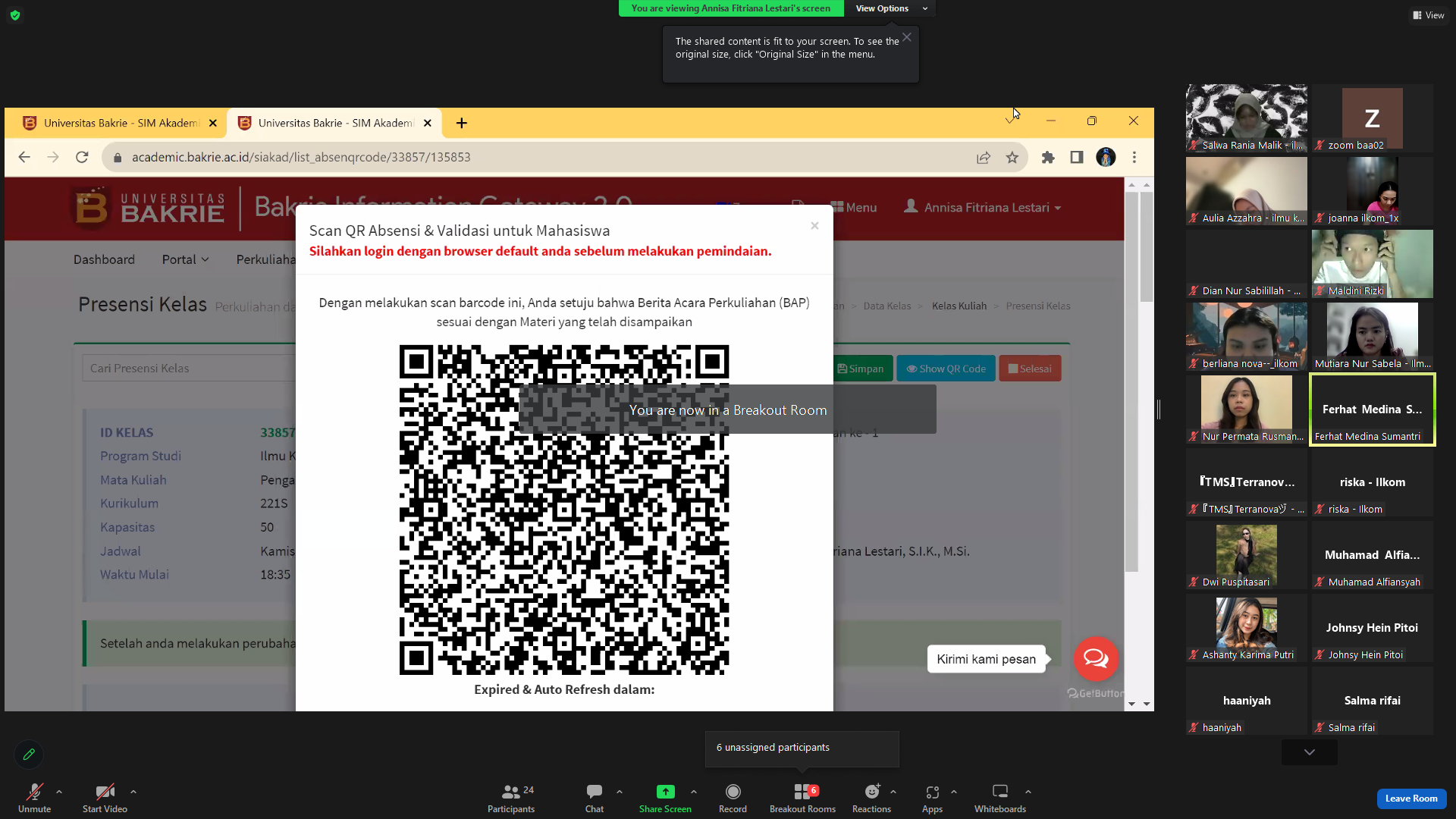Viewport: 1456px width, 819px height.
Task: Click the browser address bar URL
Action: click(x=301, y=157)
